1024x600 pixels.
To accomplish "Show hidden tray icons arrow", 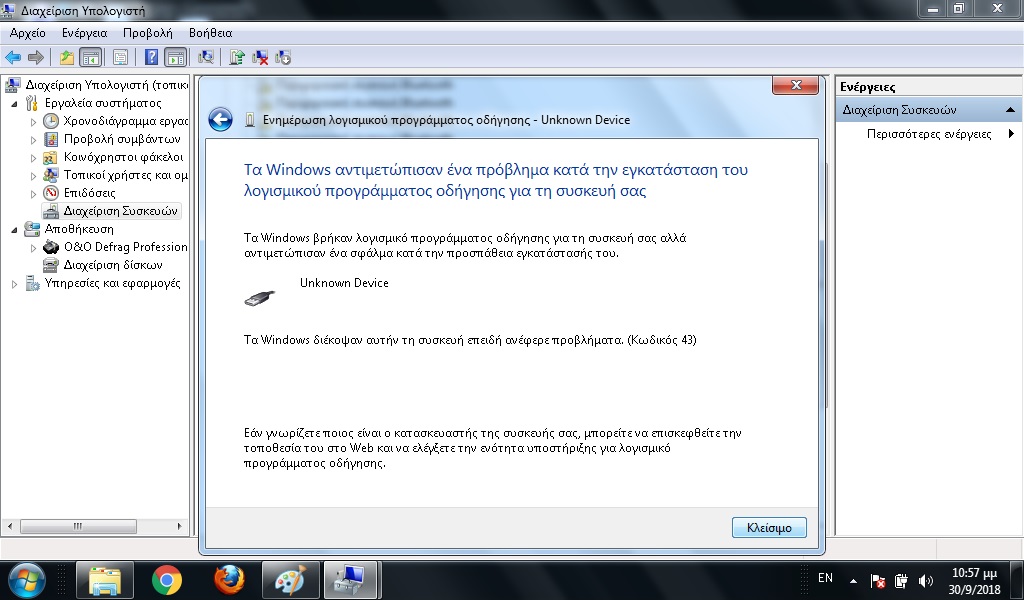I will [x=854, y=580].
